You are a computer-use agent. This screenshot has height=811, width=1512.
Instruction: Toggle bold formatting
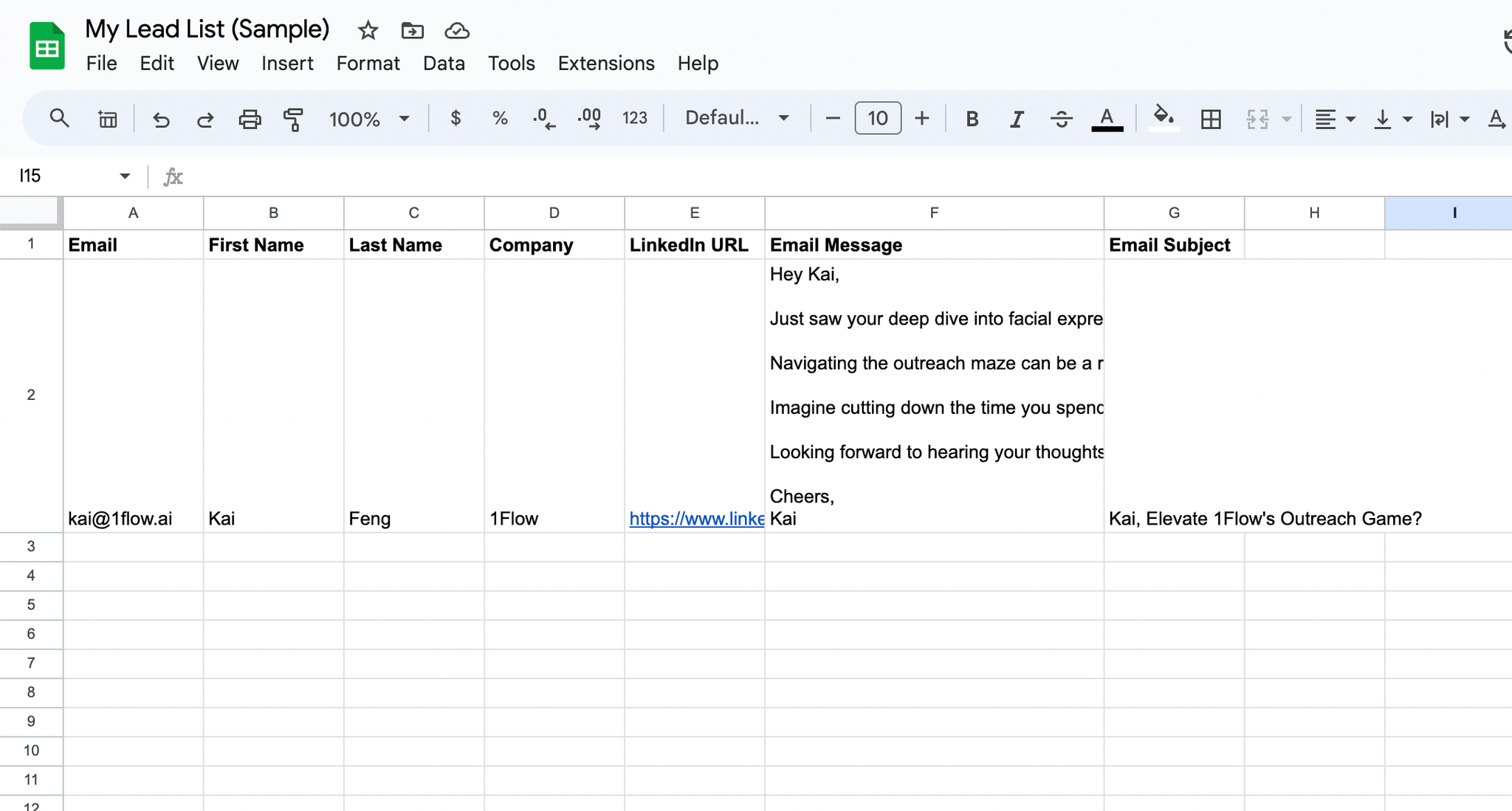(972, 119)
